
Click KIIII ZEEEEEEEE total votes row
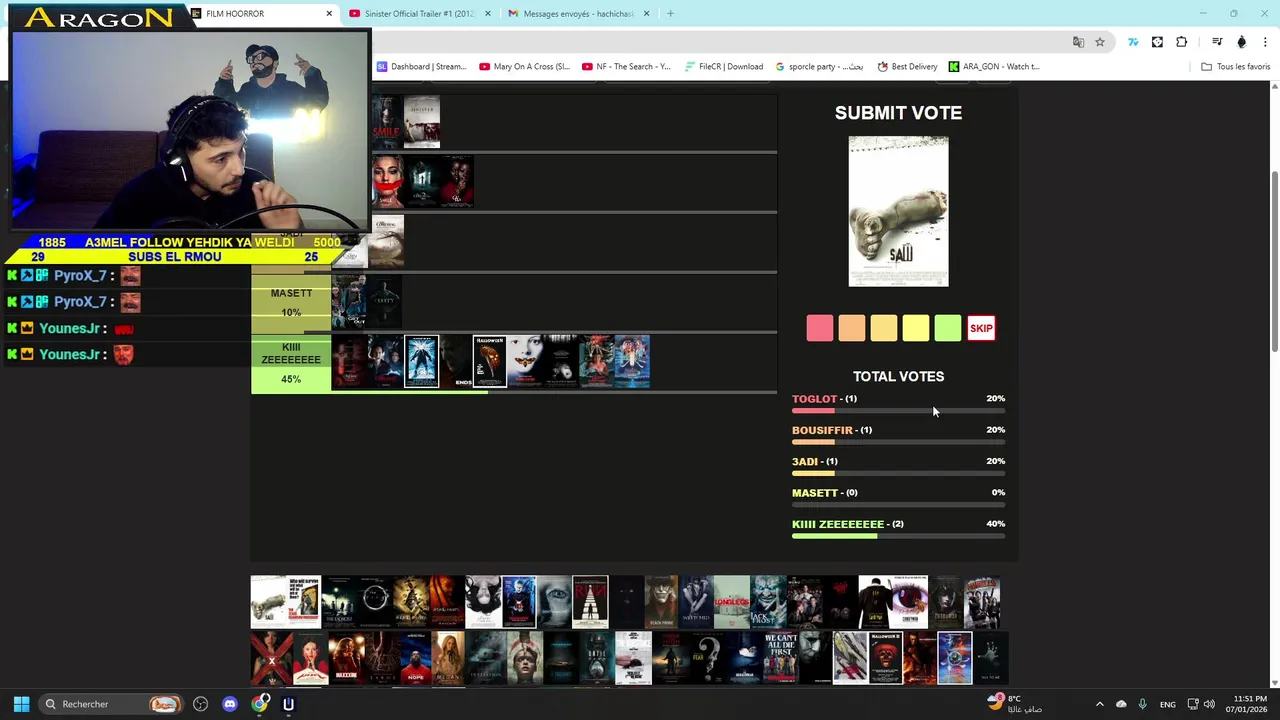[x=898, y=529]
